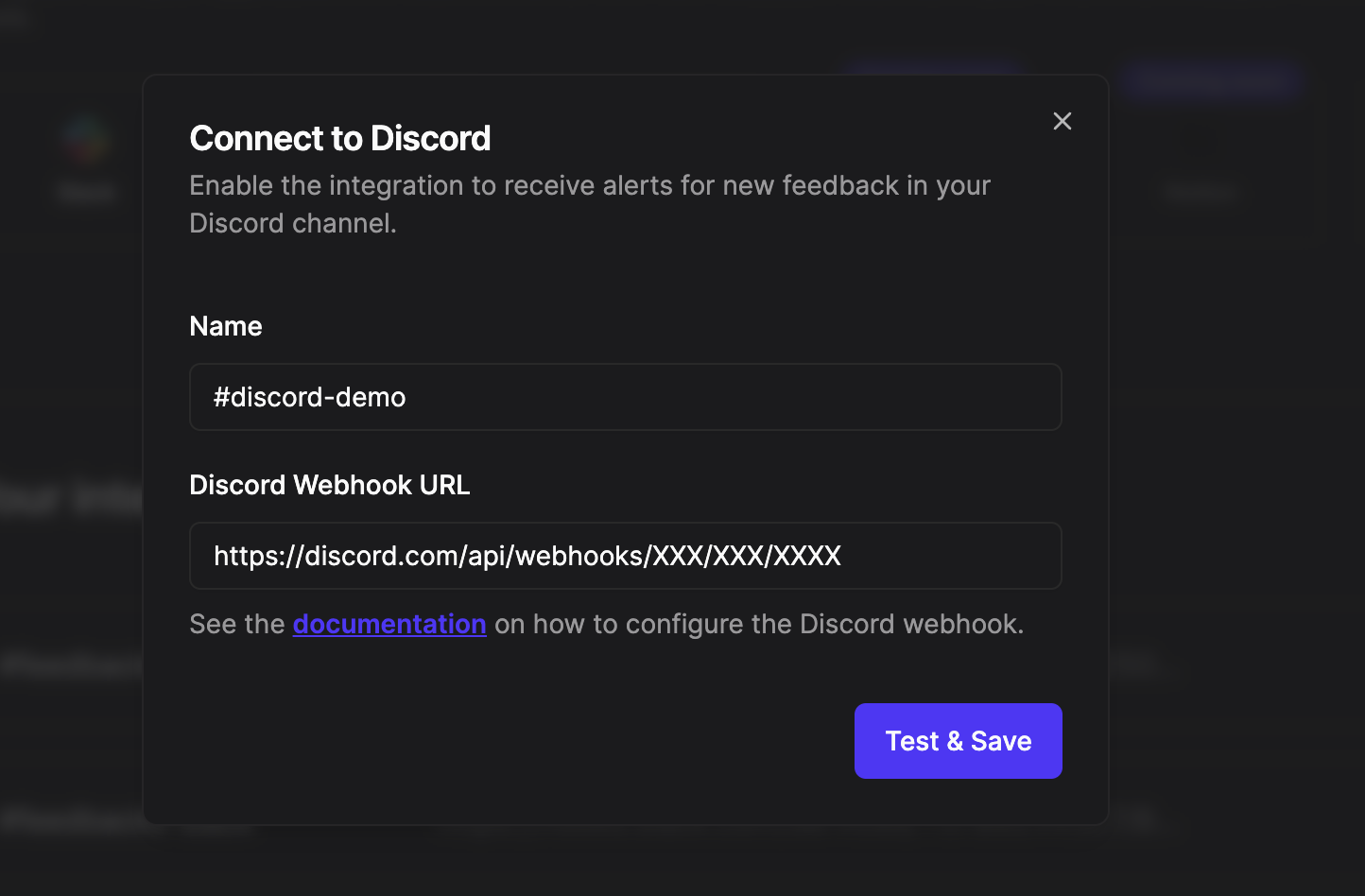Save the Discord connection via Test & Save
Viewport: 1365px width, 896px height.
pos(958,741)
